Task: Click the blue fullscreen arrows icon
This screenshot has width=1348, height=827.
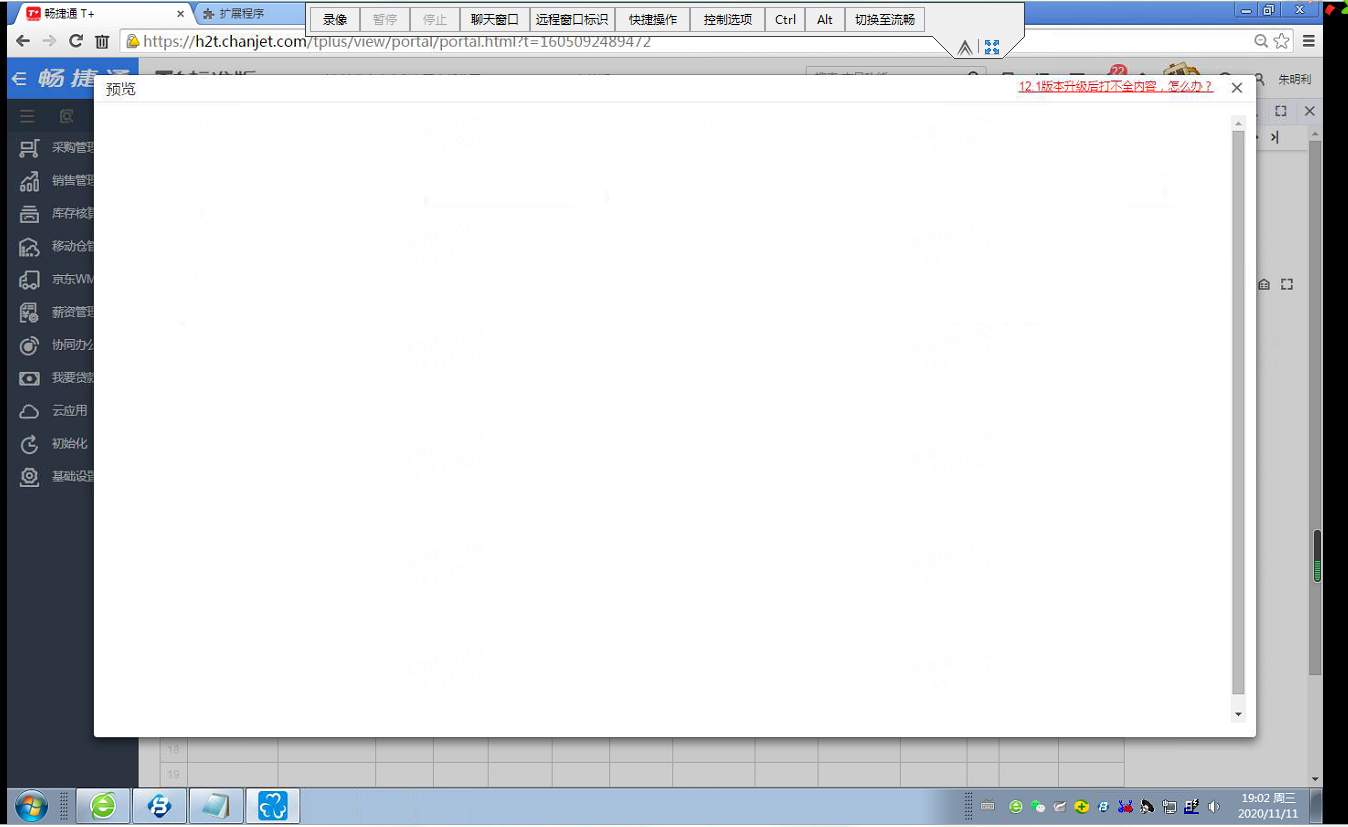Action: pos(992,47)
